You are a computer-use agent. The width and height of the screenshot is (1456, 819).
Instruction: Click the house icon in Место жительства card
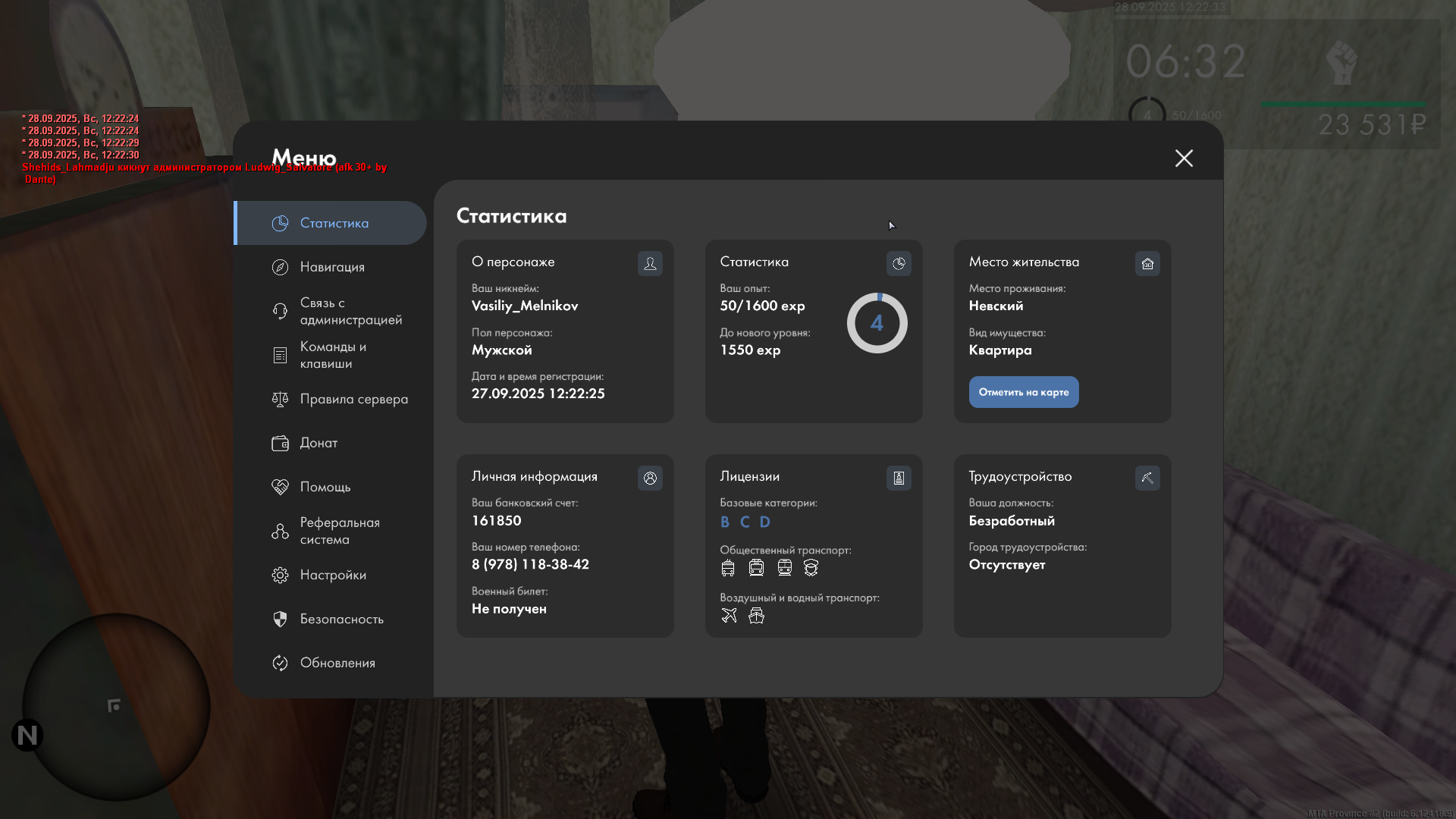[1147, 263]
